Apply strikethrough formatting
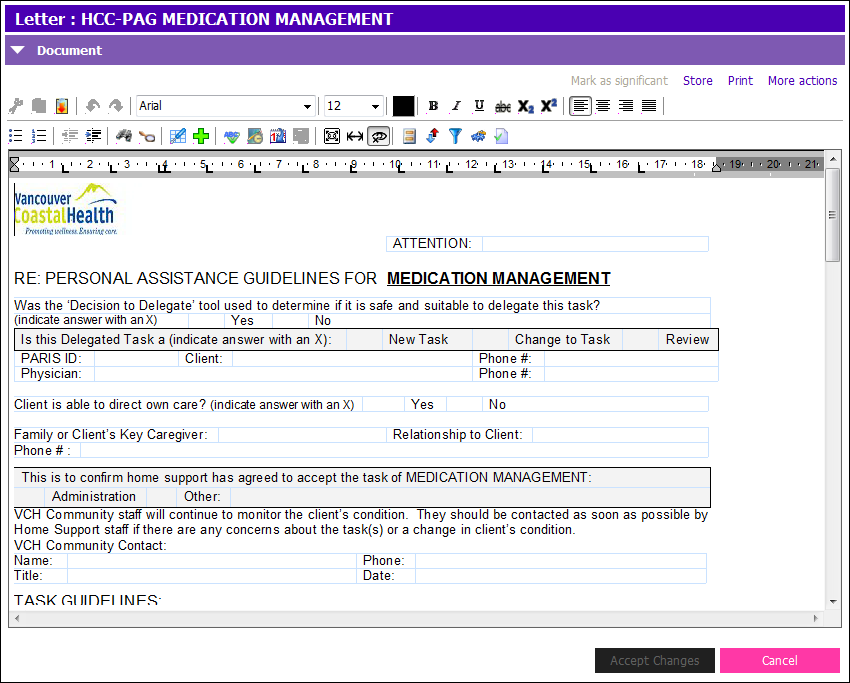 tap(503, 106)
